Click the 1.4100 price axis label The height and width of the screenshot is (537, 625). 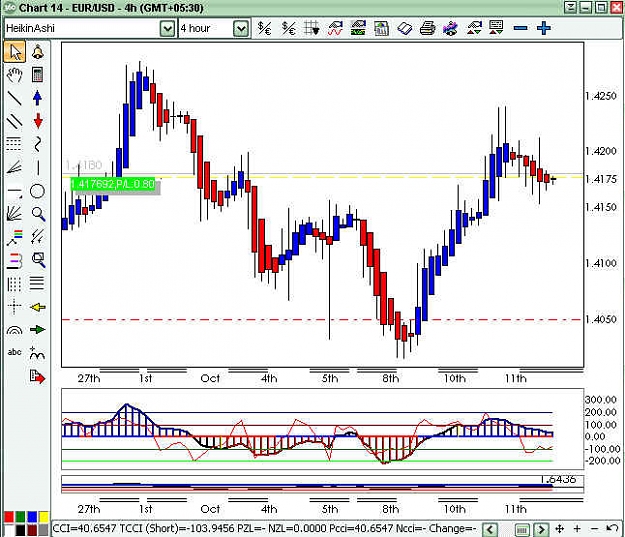click(601, 264)
